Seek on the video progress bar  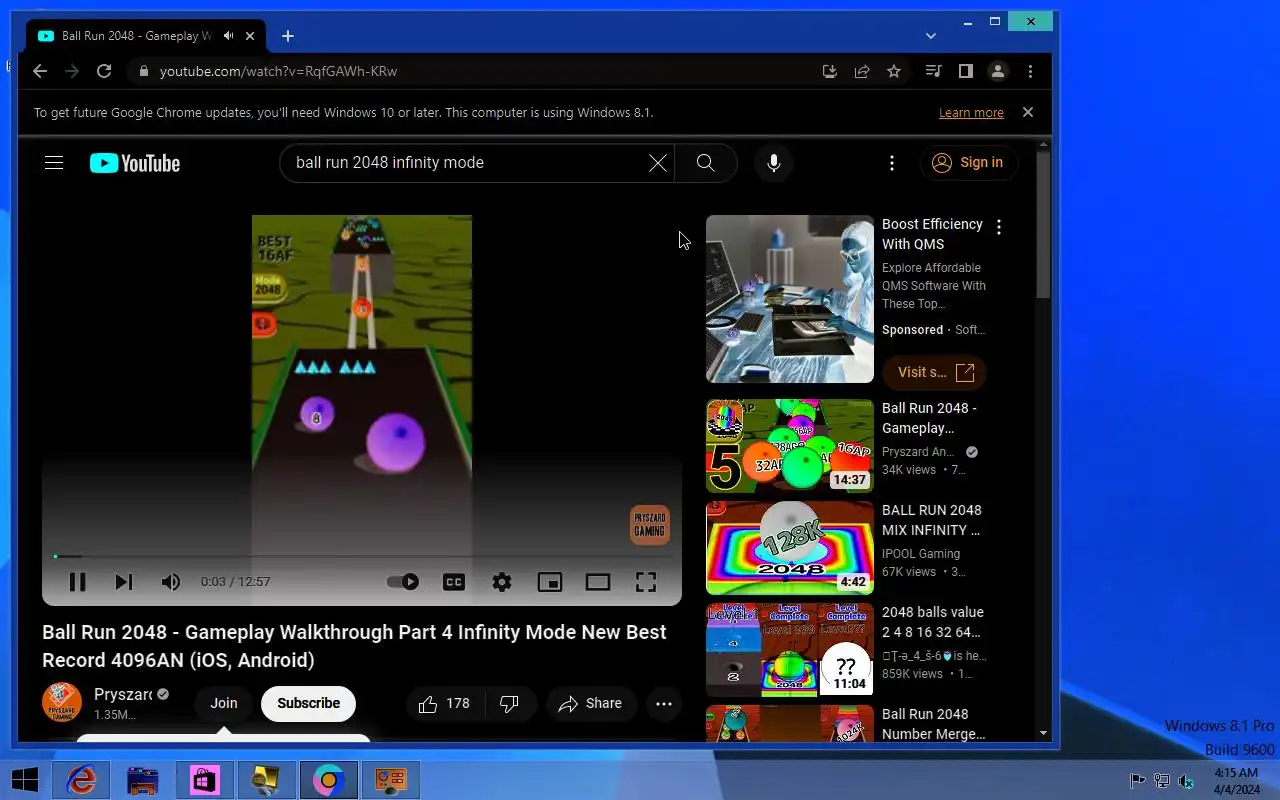pyautogui.click(x=362, y=556)
